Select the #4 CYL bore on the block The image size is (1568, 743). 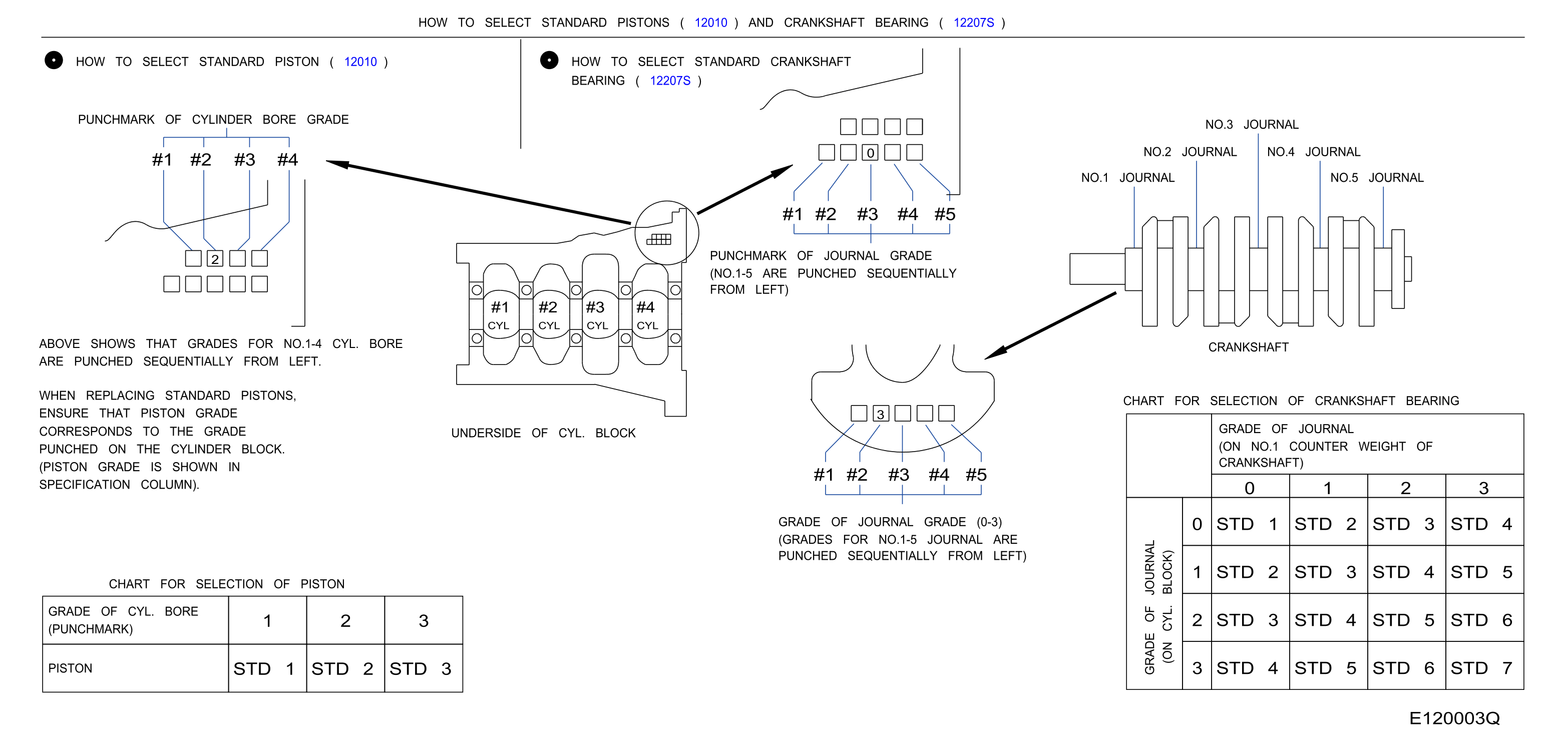coord(649,314)
